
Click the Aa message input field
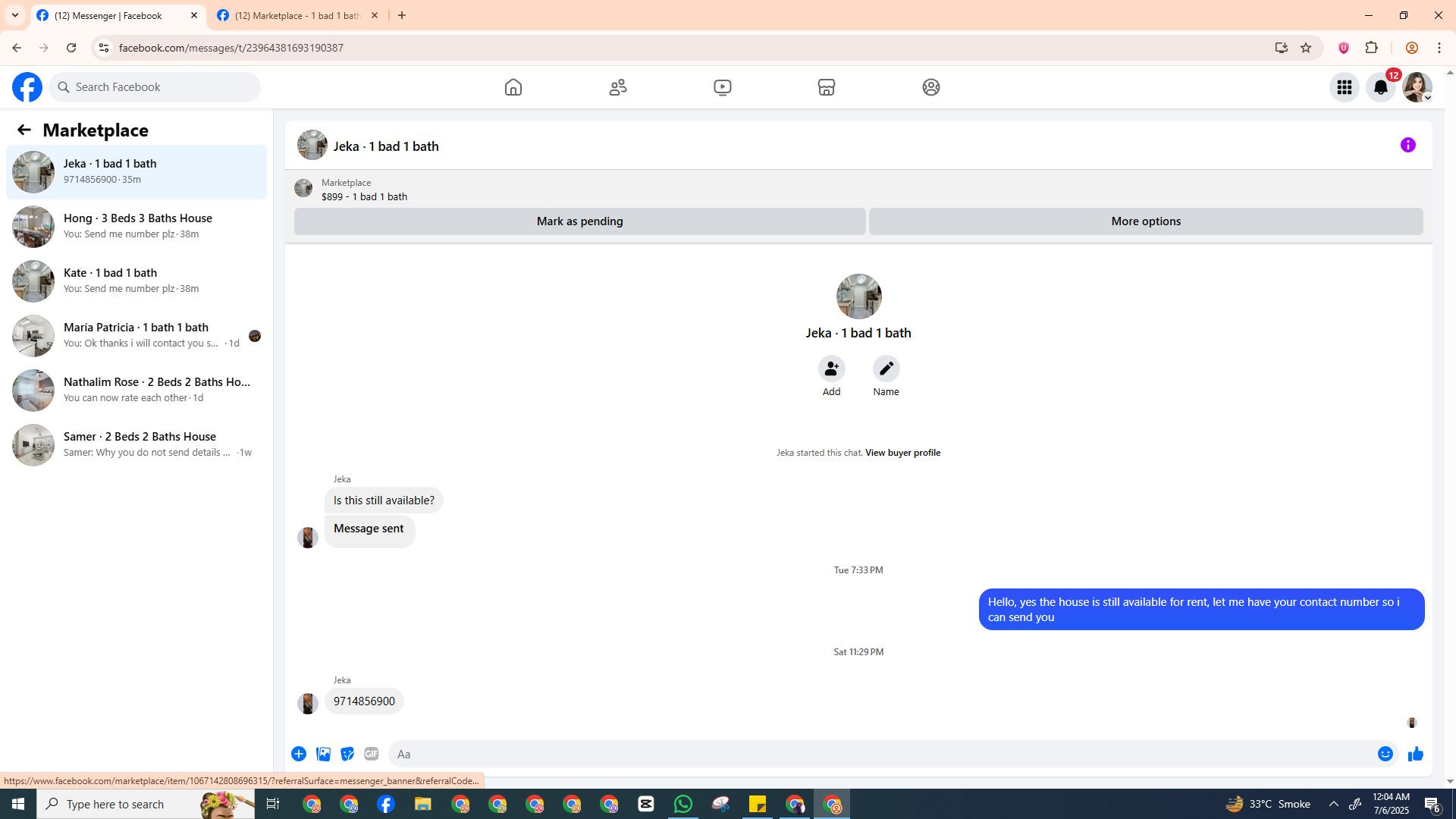[880, 754]
